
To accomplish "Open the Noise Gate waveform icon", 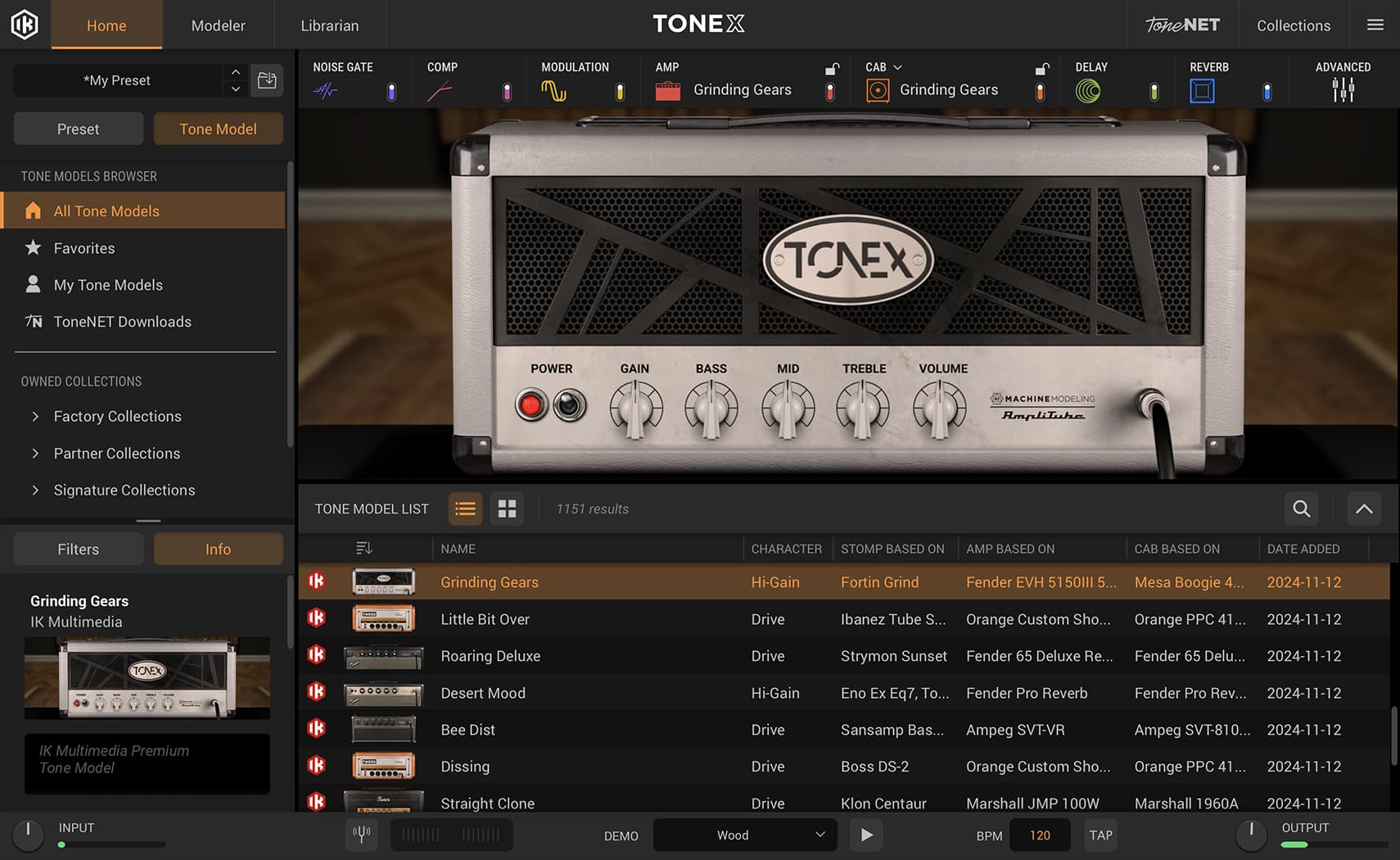I will pyautogui.click(x=325, y=91).
